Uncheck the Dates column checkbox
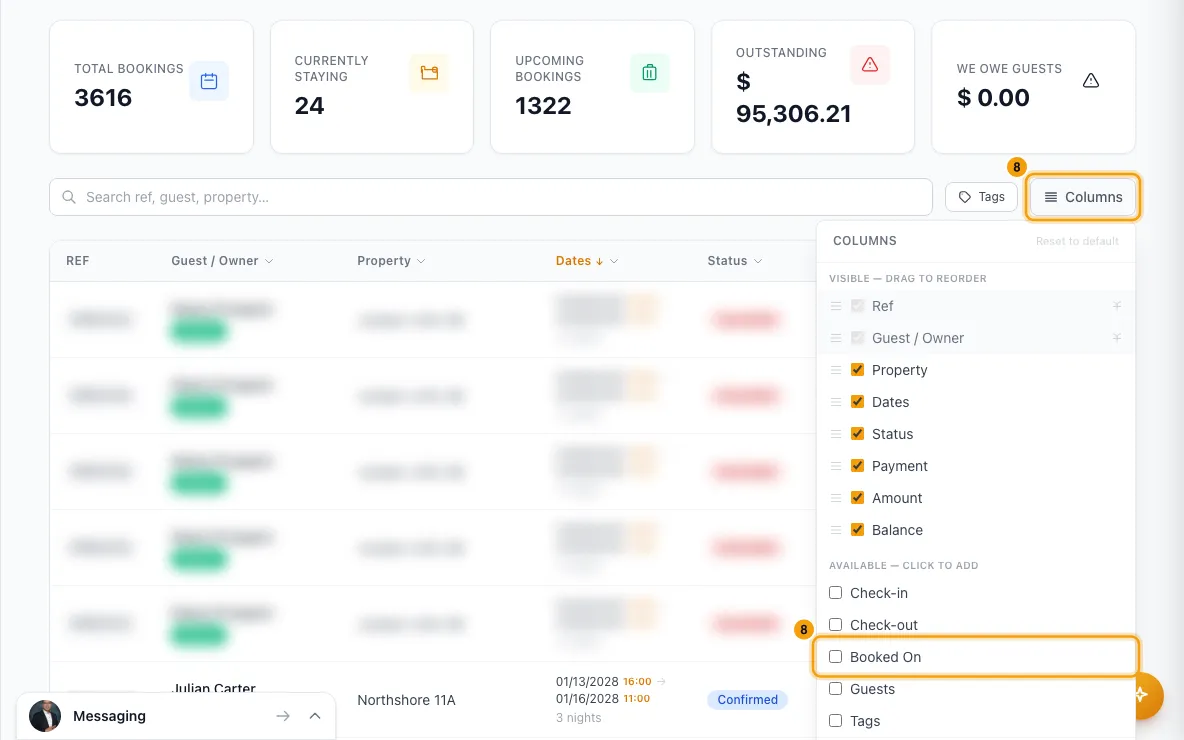Screen dimensions: 1184x740 (x=857, y=402)
